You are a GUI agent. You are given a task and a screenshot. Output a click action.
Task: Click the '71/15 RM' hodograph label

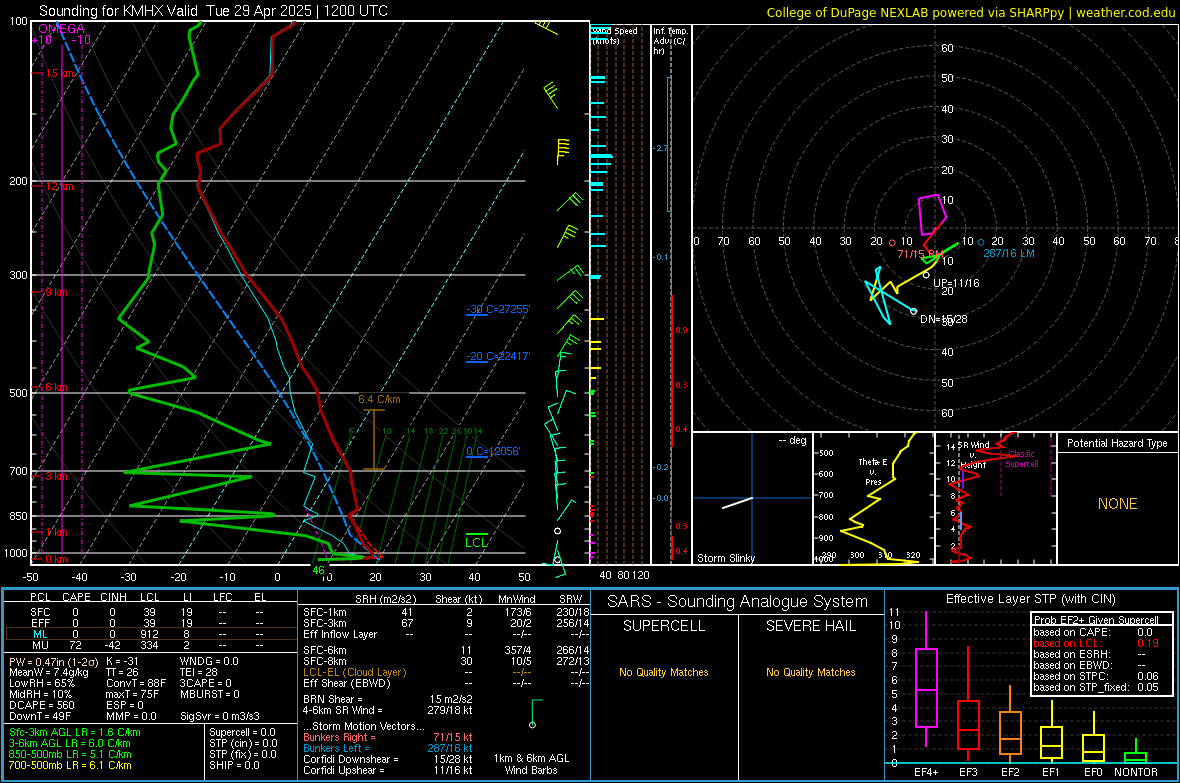coord(920,254)
